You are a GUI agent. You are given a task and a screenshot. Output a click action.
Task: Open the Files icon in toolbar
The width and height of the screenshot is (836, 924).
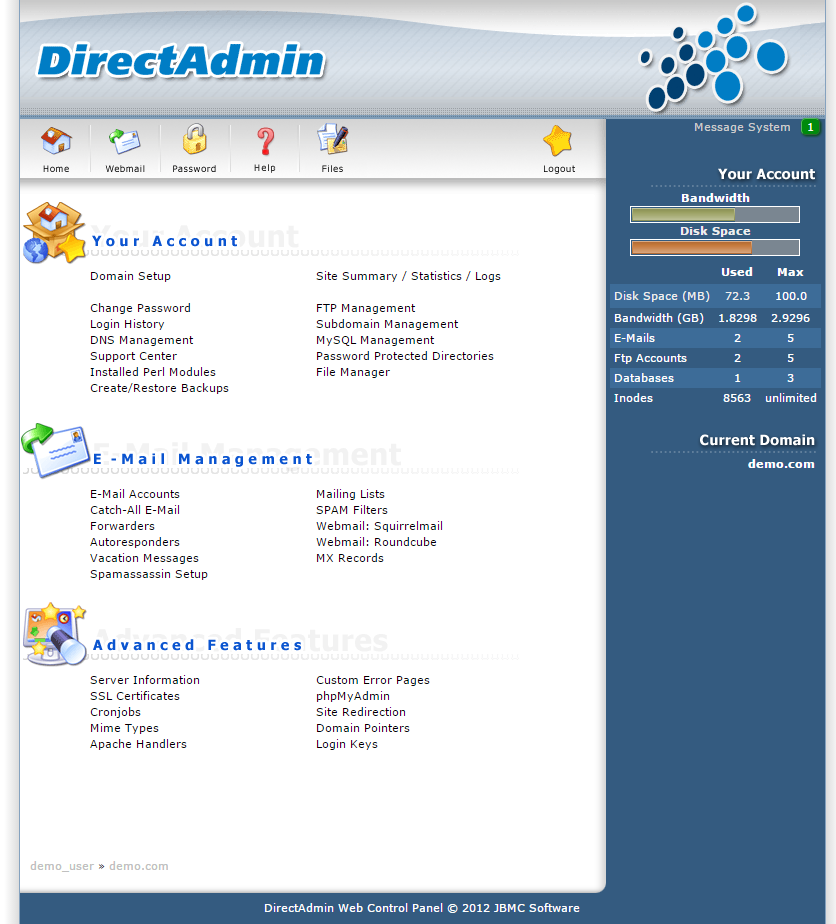(333, 140)
